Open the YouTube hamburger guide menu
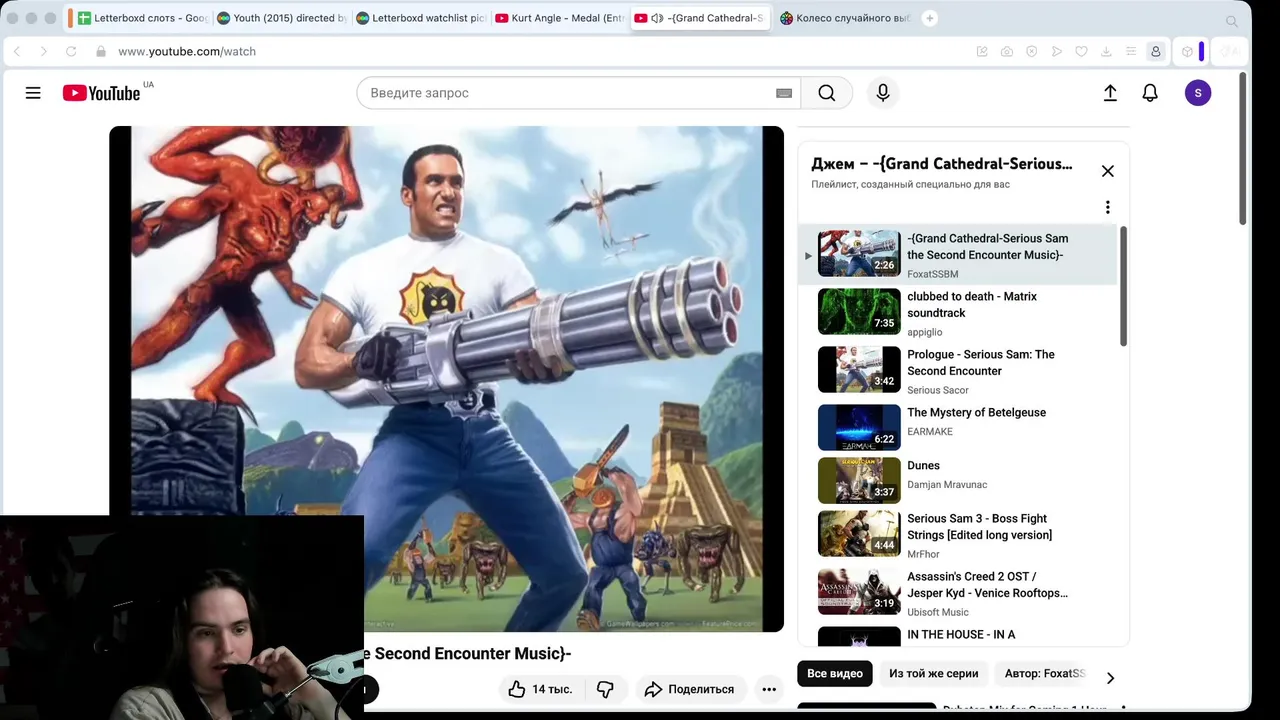This screenshot has width=1280, height=720. pos(33,93)
